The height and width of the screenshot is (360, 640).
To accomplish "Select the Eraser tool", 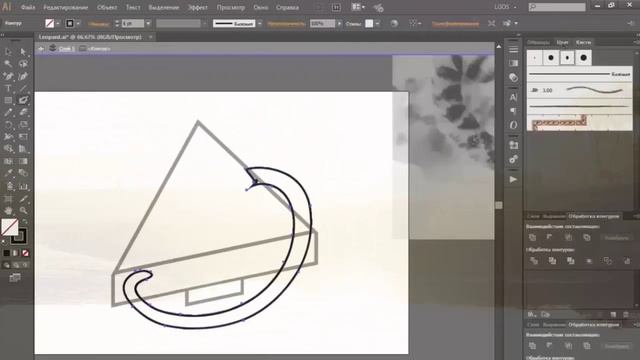I will point(23,113).
